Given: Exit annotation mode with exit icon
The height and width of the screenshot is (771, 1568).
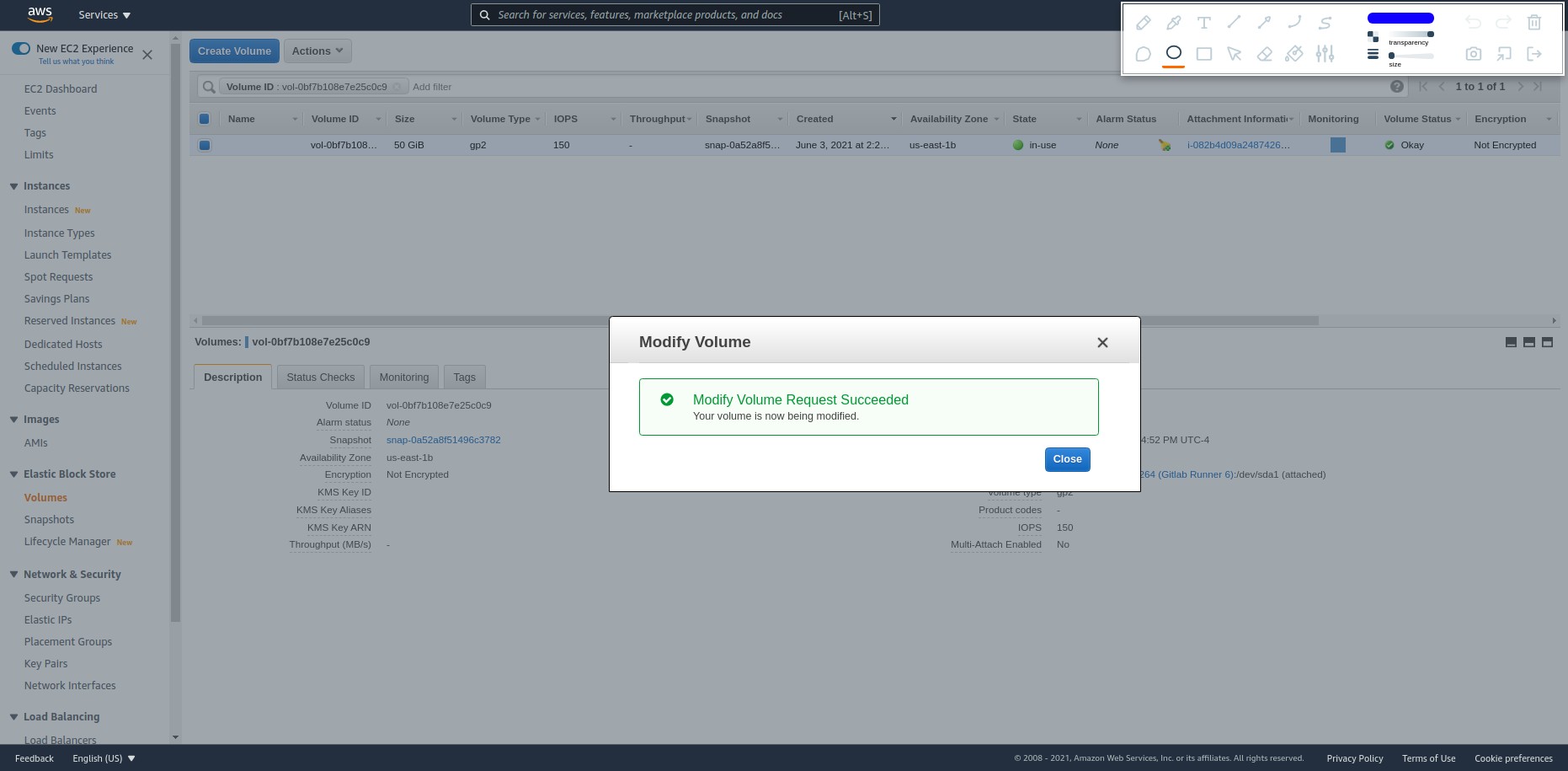Looking at the screenshot, I should pyautogui.click(x=1534, y=54).
